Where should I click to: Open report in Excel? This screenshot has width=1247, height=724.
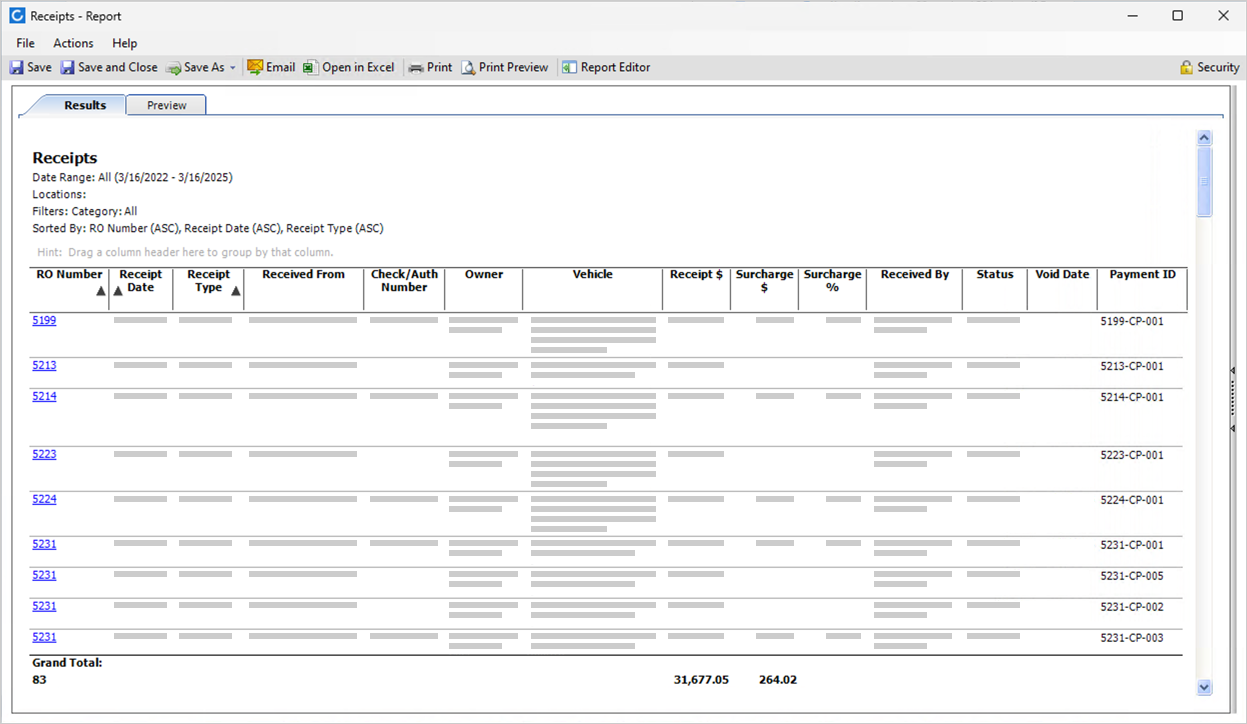click(348, 68)
